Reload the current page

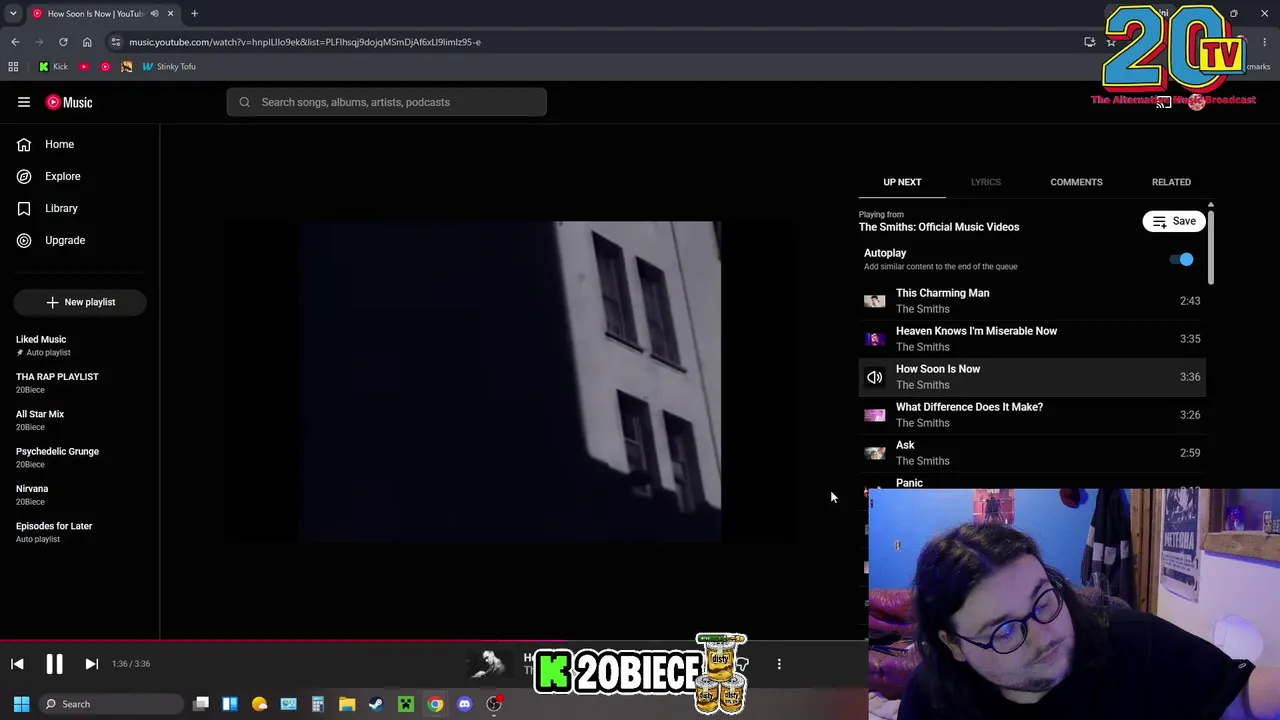coord(63,42)
